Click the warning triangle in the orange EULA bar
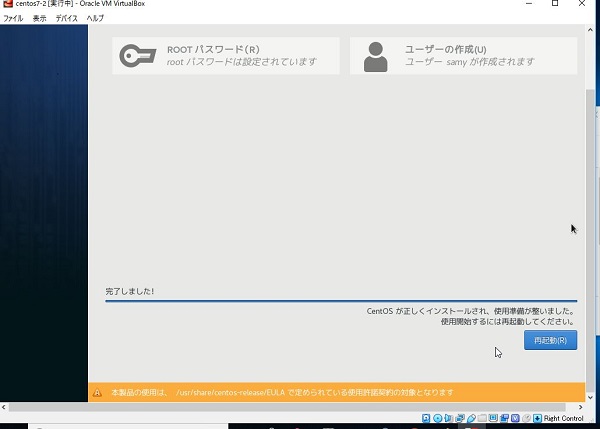Viewport: 600px width, 429px height. click(x=97, y=393)
